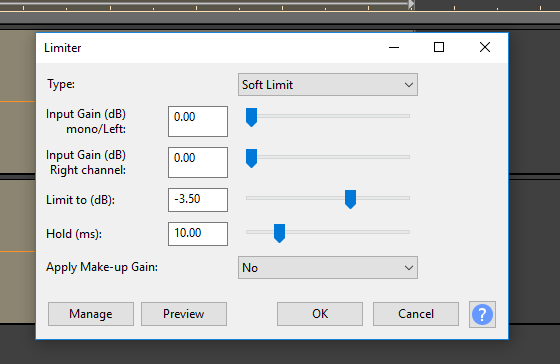This screenshot has width=560, height=364.
Task: Click the Limit to (dB) slider handle
Action: coord(350,199)
